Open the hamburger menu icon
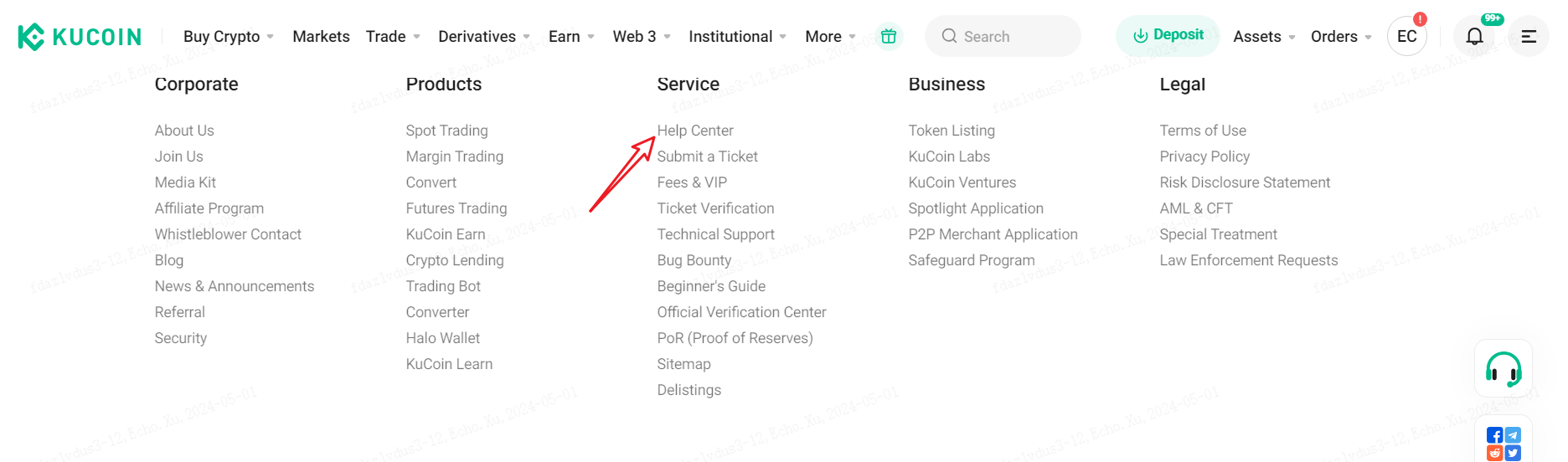Viewport: 1568px width, 462px height. pyautogui.click(x=1529, y=36)
